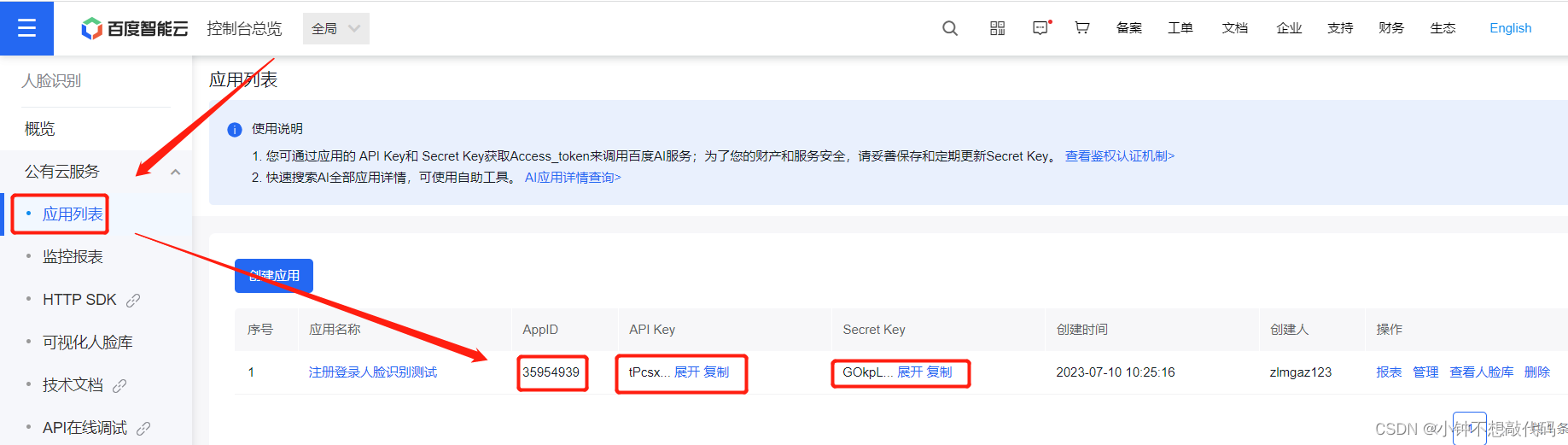
Task: Open 报表 for the application
Action: pos(1389,372)
